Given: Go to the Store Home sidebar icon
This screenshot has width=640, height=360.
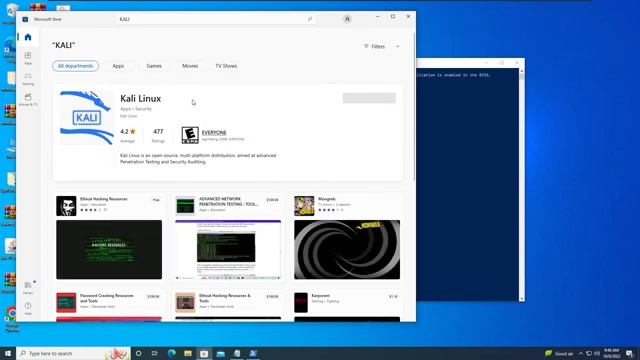Looking at the screenshot, I should coord(28,37).
